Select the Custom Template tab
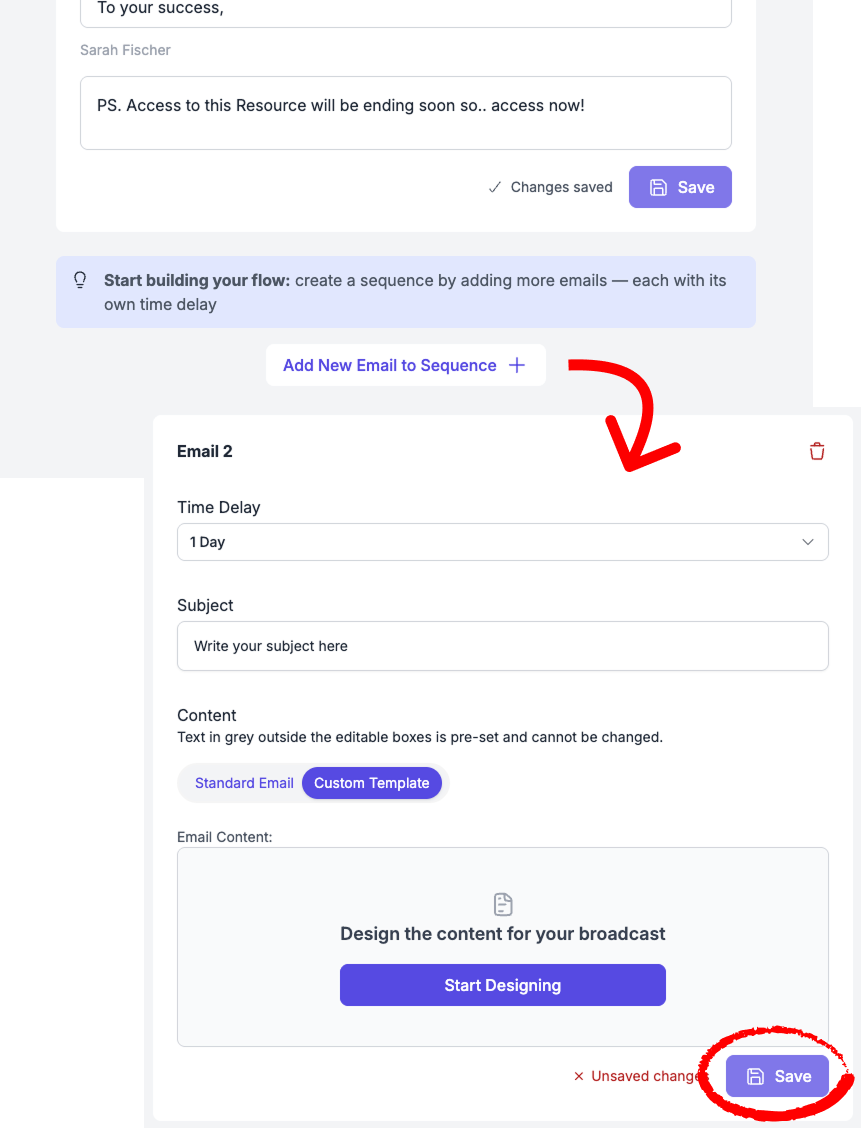The width and height of the screenshot is (861, 1128). [371, 783]
